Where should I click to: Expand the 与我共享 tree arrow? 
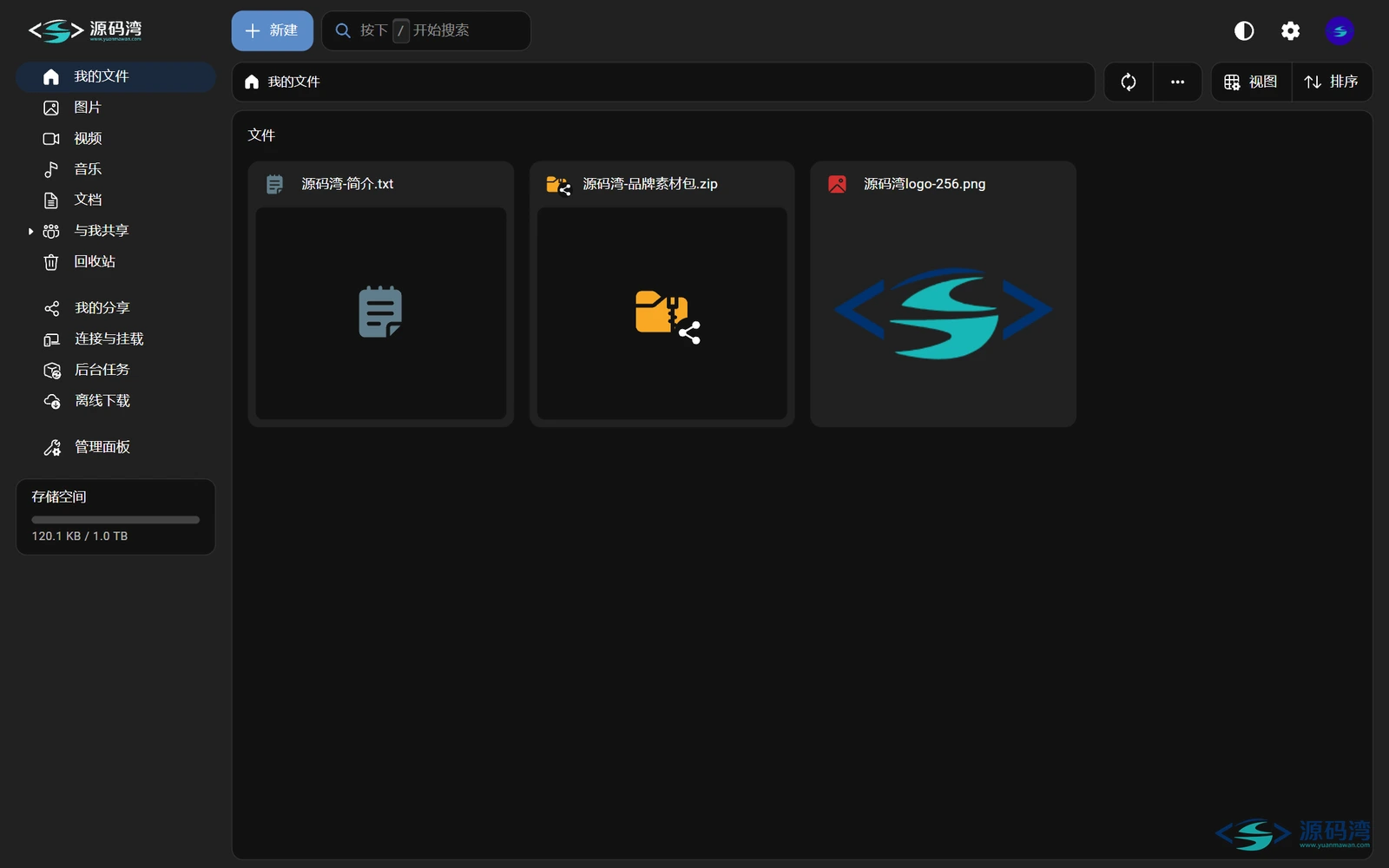30,231
